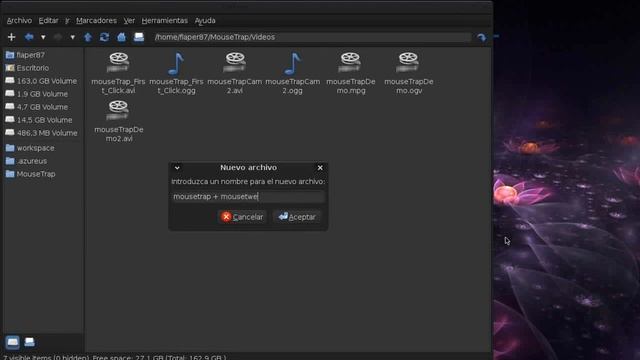
Task: Click the path bar showing /home/flaper87/MouseTrap/Videos
Action: coord(313,37)
